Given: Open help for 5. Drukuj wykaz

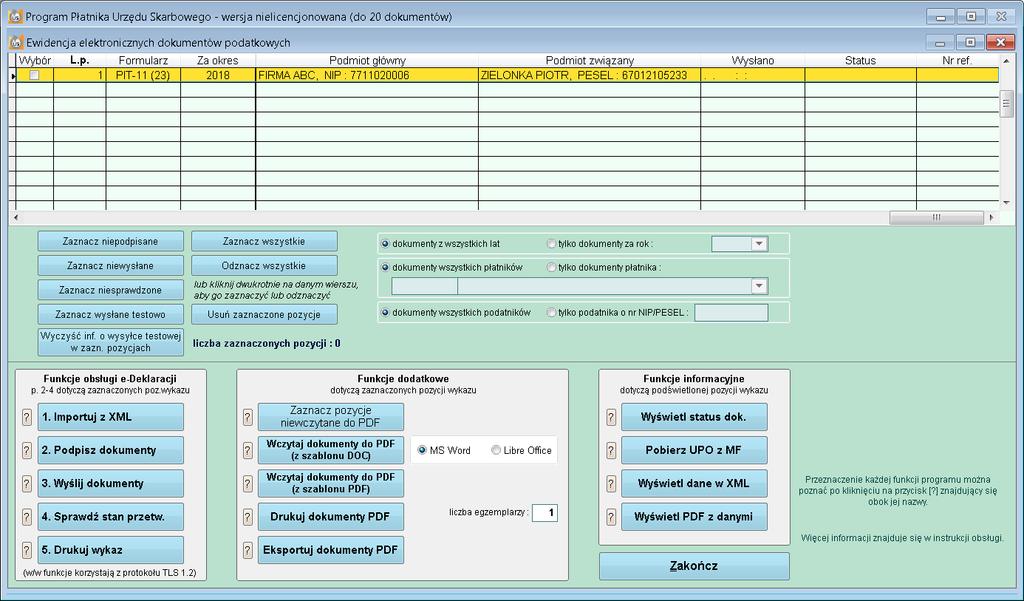Looking at the screenshot, I should (27, 550).
